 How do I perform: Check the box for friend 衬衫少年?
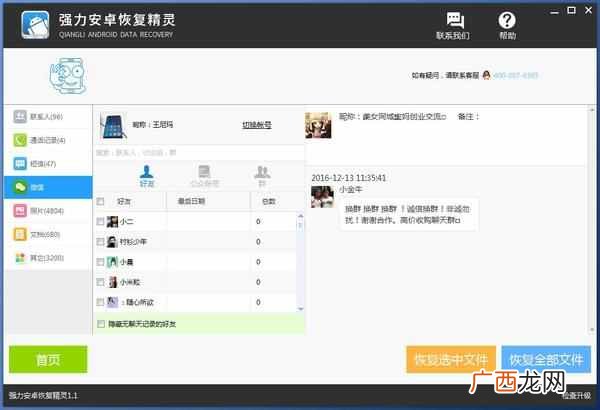pos(100,242)
